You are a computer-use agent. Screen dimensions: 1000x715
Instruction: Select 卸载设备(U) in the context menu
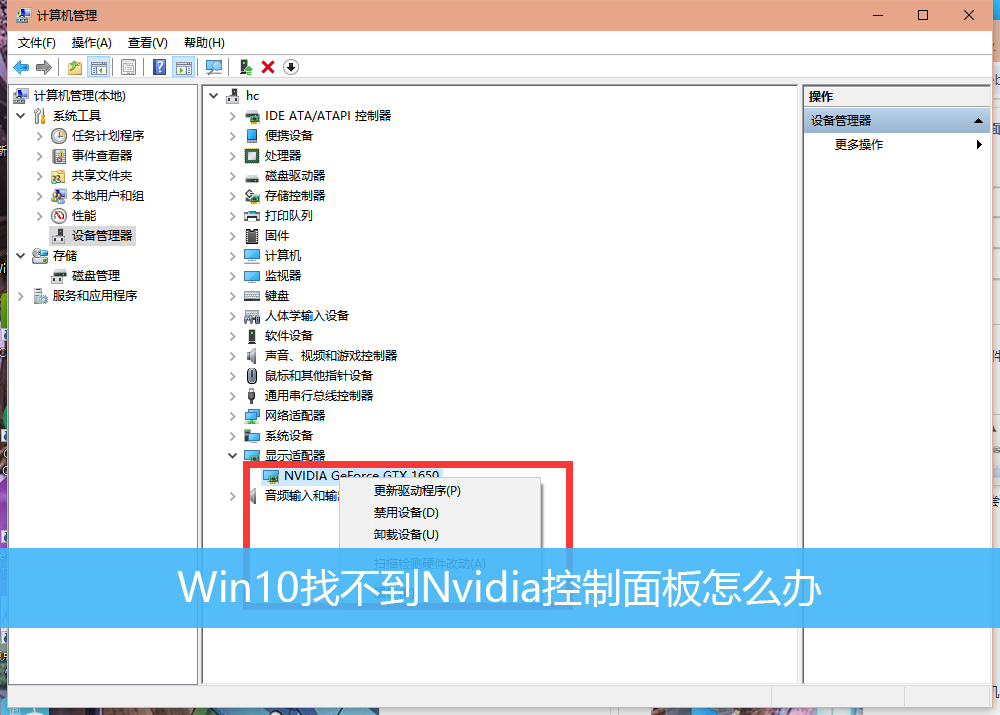point(406,535)
